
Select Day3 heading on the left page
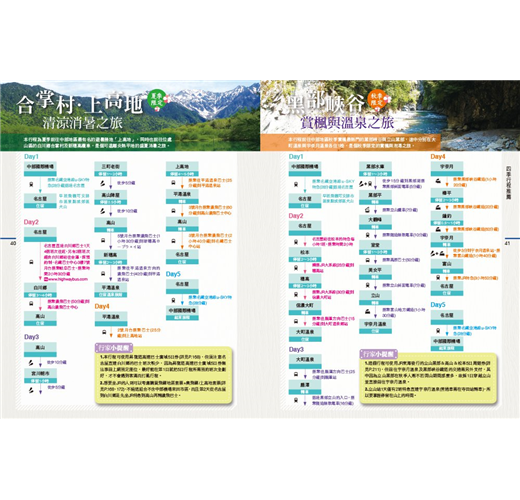(x=31, y=337)
